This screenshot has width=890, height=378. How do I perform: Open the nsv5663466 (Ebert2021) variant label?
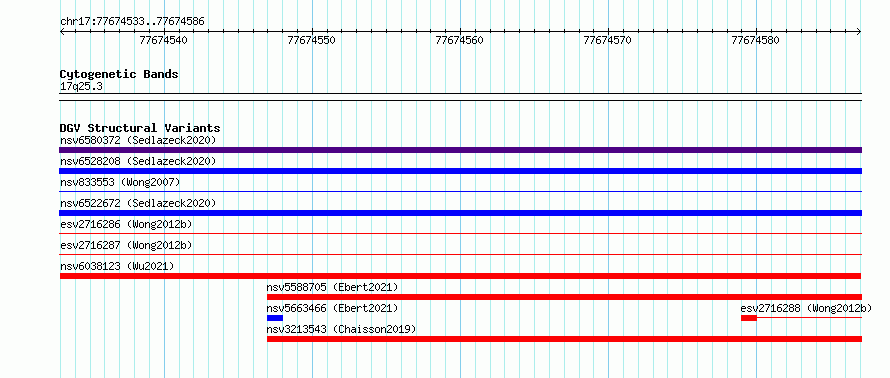333,308
